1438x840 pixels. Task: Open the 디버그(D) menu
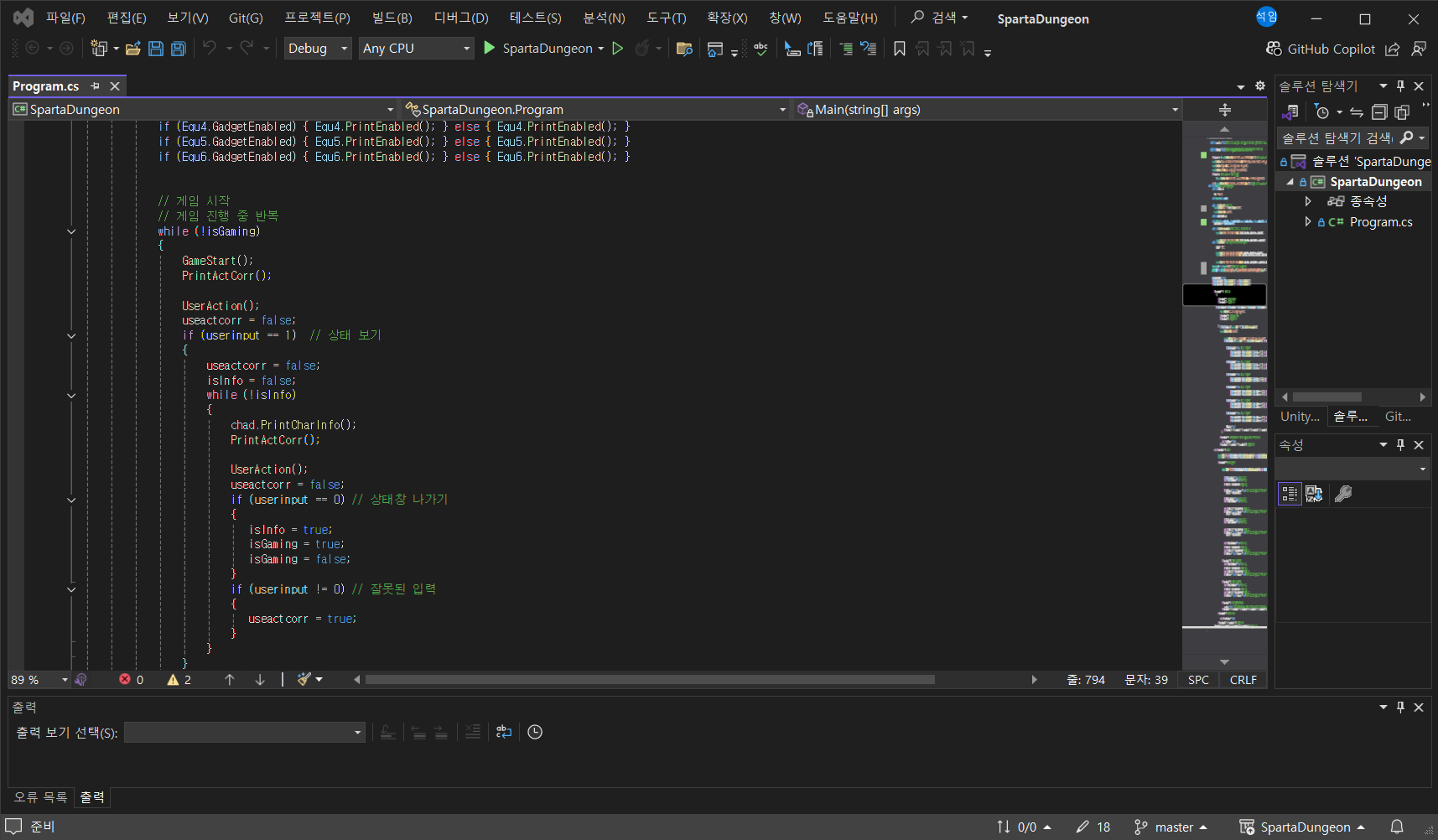coord(460,18)
